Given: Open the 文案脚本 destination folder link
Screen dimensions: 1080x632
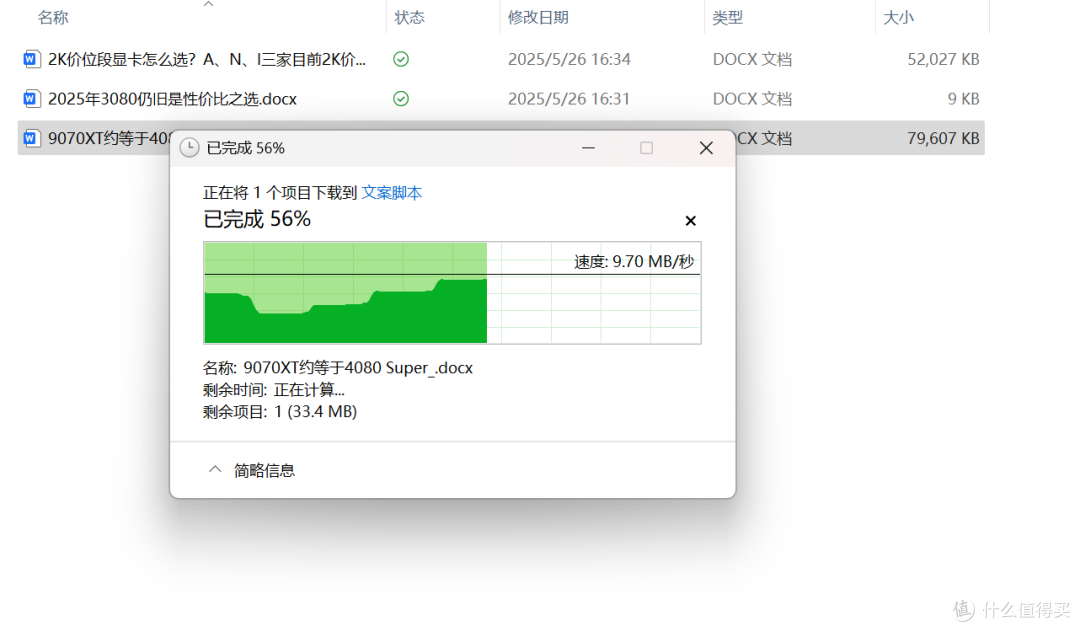Looking at the screenshot, I should pos(391,193).
